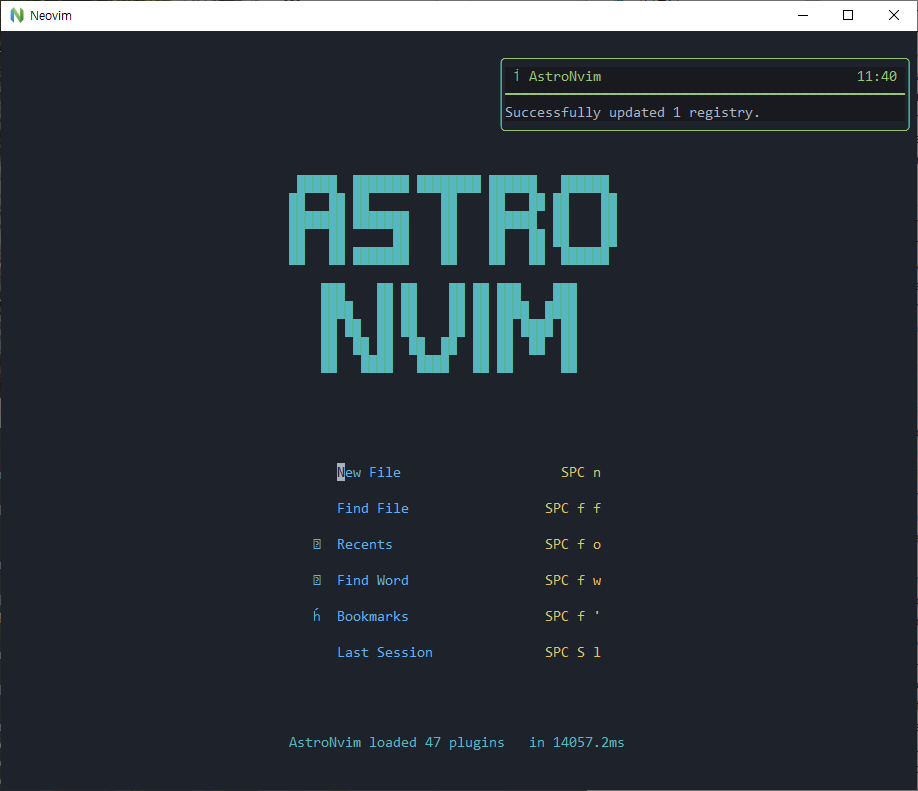Click the "AstroNvim loaded 47 plugins" footer text
The image size is (918, 791).
(396, 742)
